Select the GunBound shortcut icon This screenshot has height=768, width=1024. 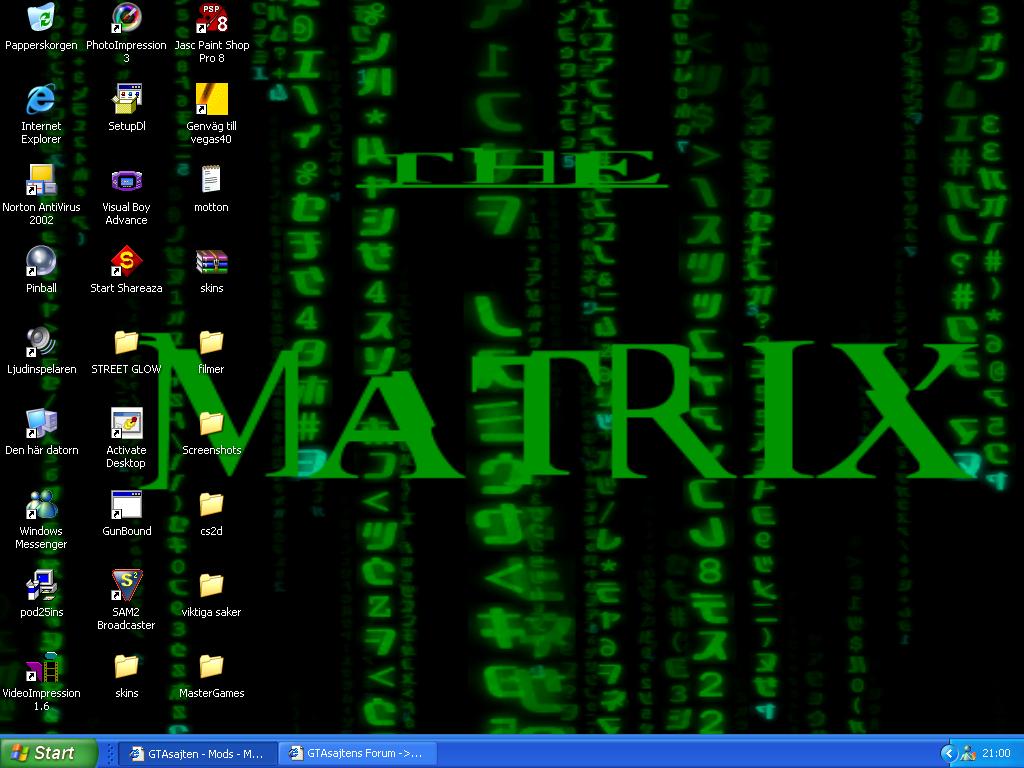[126, 504]
